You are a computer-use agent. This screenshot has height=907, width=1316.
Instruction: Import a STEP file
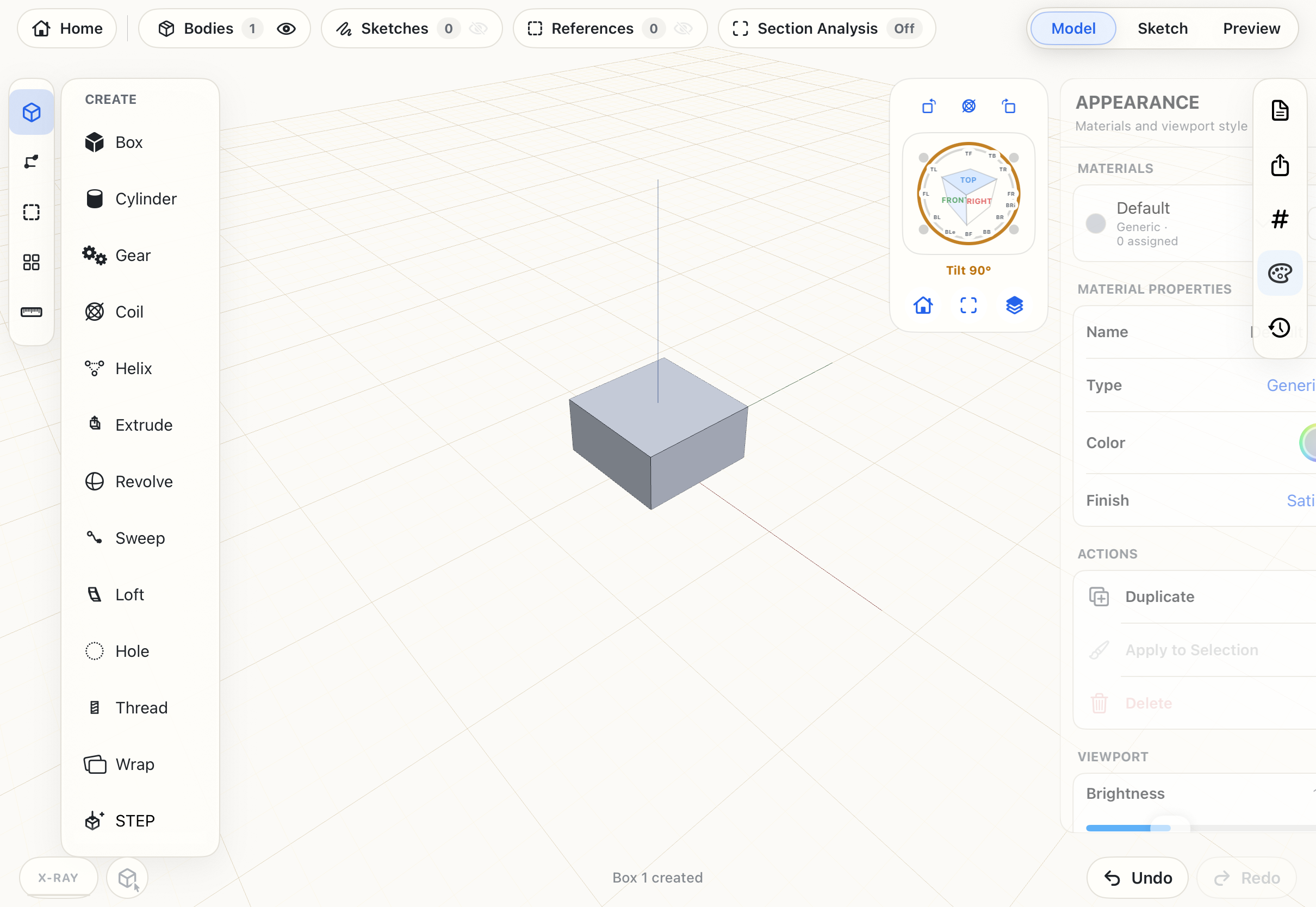pyautogui.click(x=140, y=821)
